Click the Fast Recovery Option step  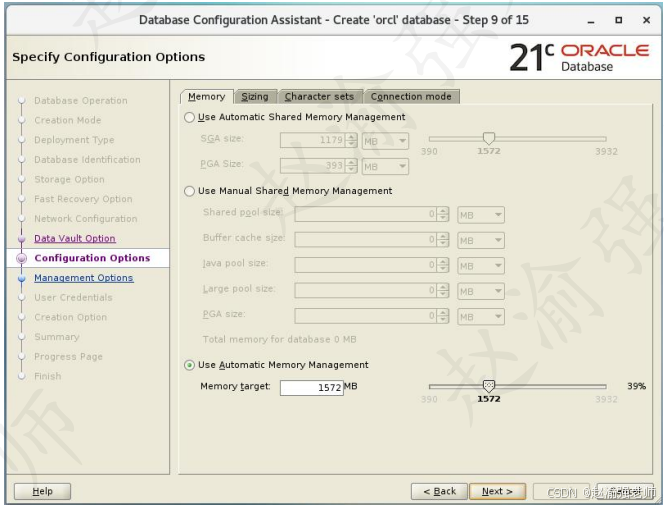coord(83,199)
